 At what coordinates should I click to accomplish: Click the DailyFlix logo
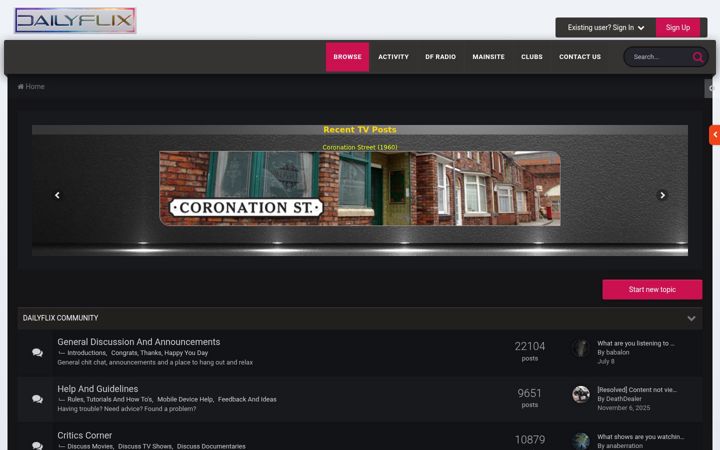coord(75,20)
